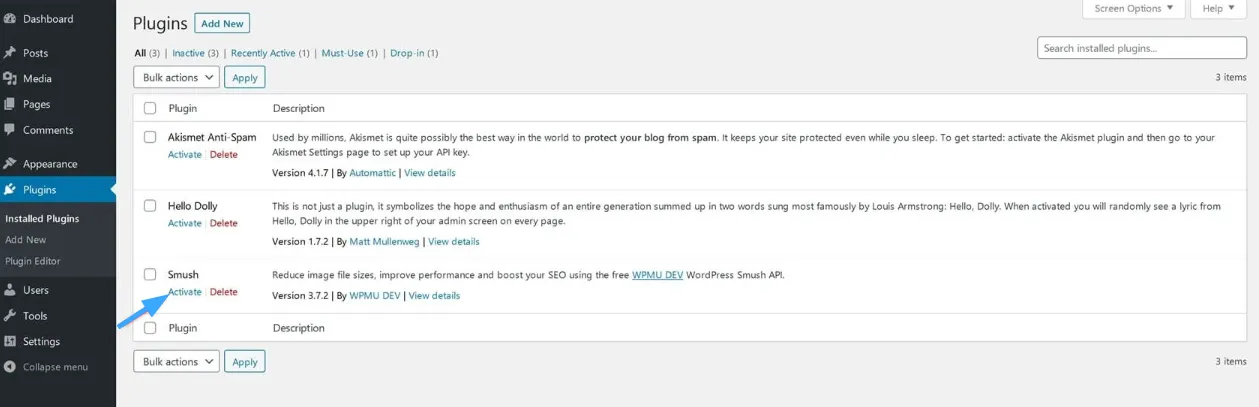Viewport: 1259px width, 407px height.
Task: Open the Plugin Editor submenu item
Action: [x=33, y=261]
